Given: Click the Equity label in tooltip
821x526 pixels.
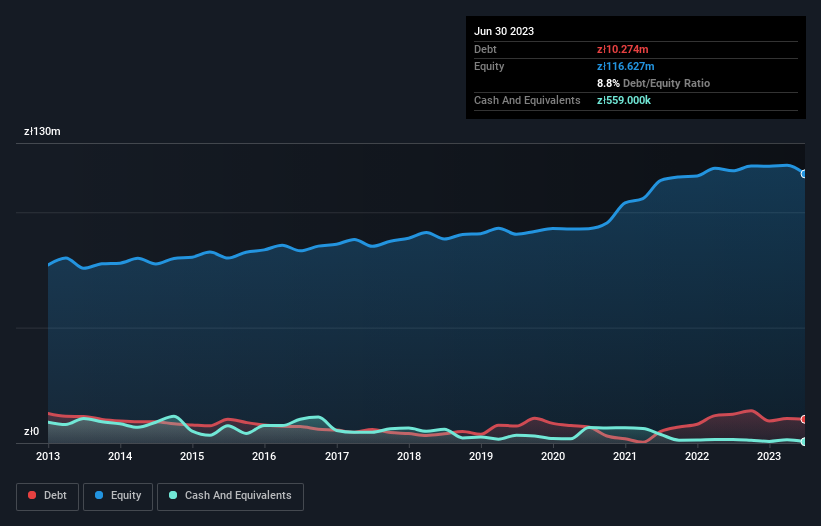Looking at the screenshot, I should coord(489,66).
